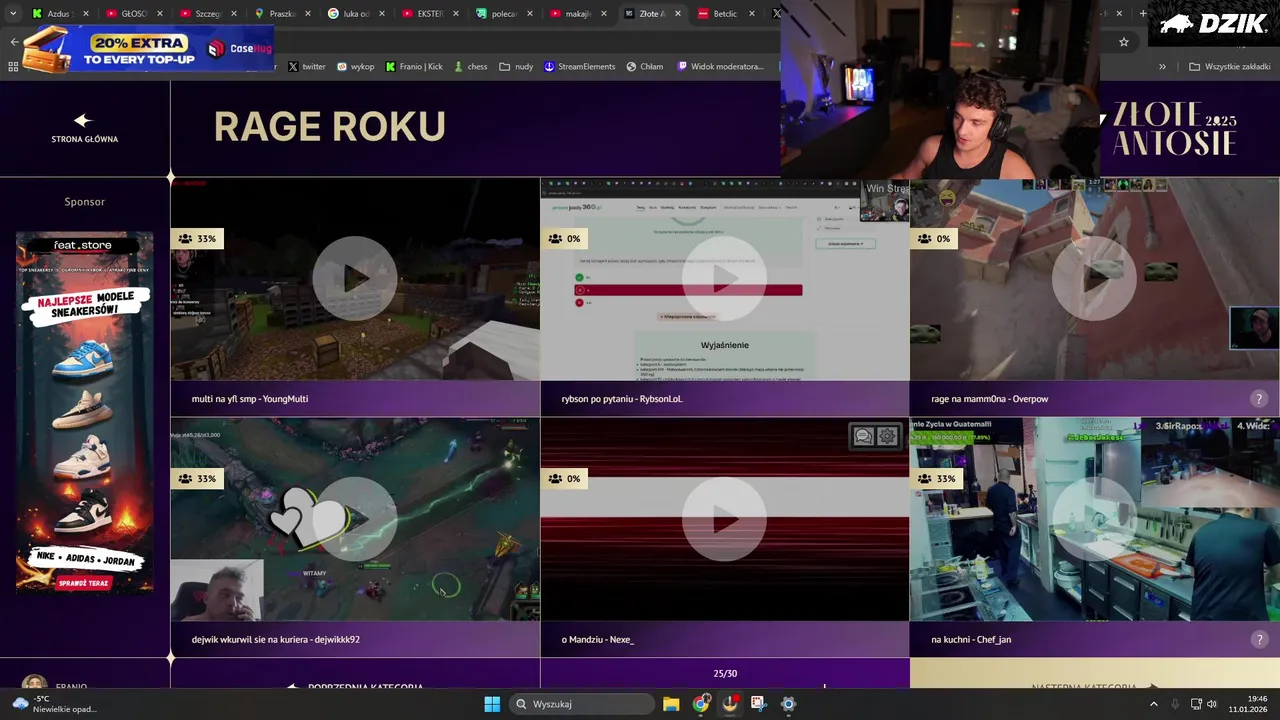Viewport: 1280px width, 720px height.
Task: Open the feat.store sneakers sponsor banner
Action: pyautogui.click(x=85, y=413)
